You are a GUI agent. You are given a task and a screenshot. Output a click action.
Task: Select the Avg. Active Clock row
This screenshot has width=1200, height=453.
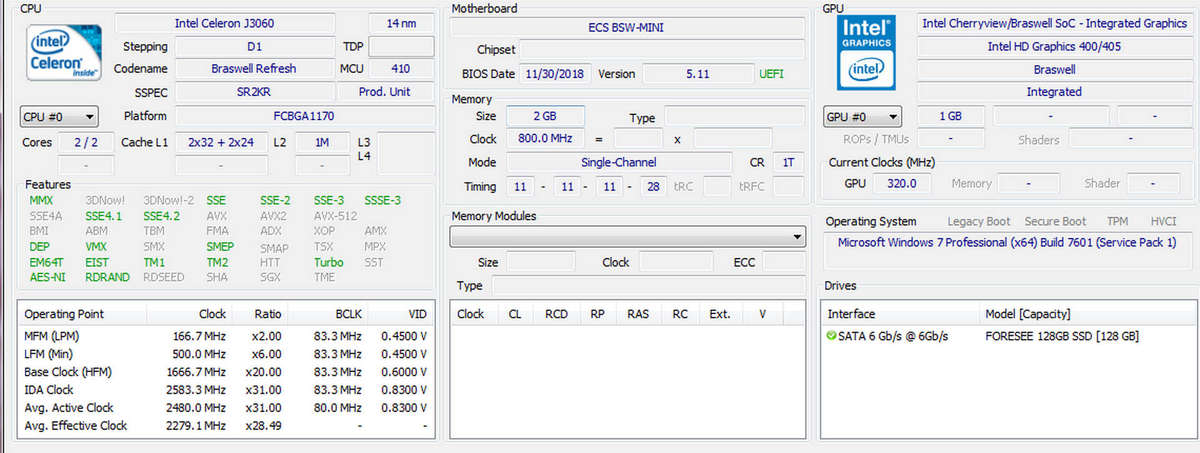[228, 408]
